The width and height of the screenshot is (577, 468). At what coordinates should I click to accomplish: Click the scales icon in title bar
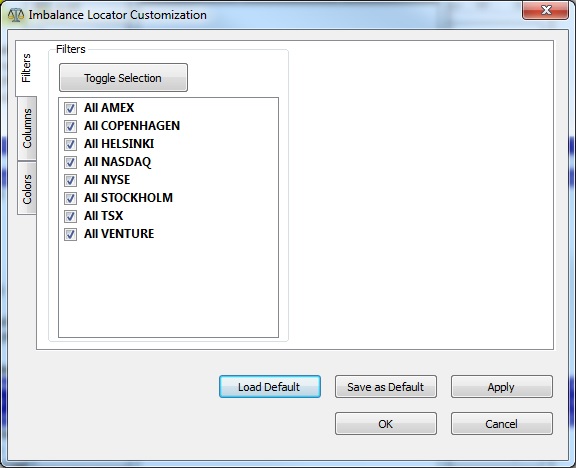15,15
